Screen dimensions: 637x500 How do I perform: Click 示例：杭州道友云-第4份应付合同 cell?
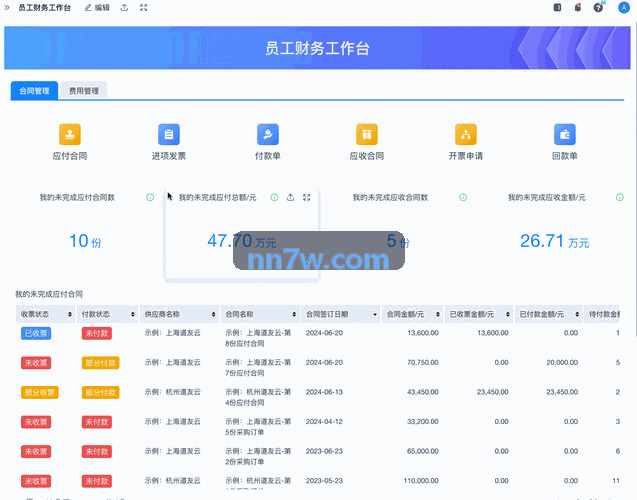[258, 397]
